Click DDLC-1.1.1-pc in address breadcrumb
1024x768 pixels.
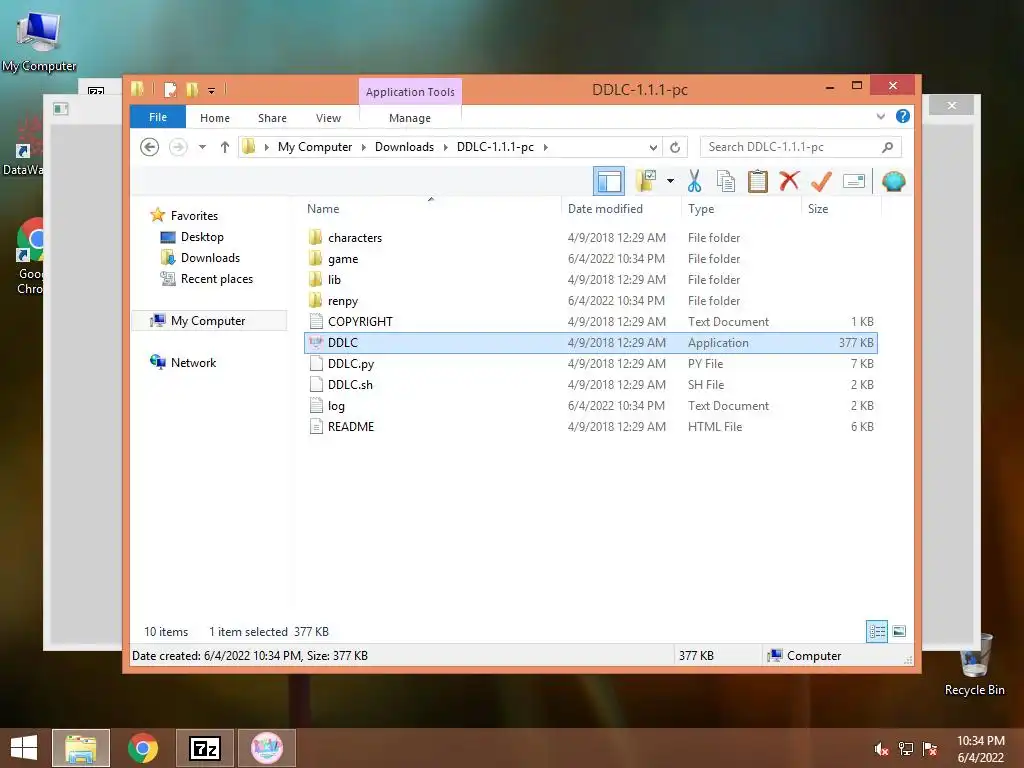click(495, 147)
